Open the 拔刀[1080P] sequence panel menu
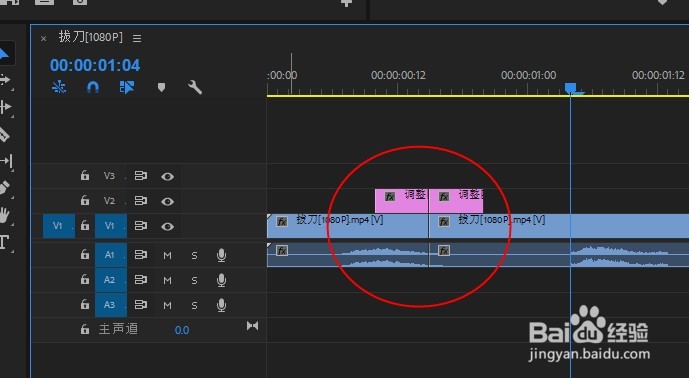The image size is (689, 378). (x=137, y=39)
